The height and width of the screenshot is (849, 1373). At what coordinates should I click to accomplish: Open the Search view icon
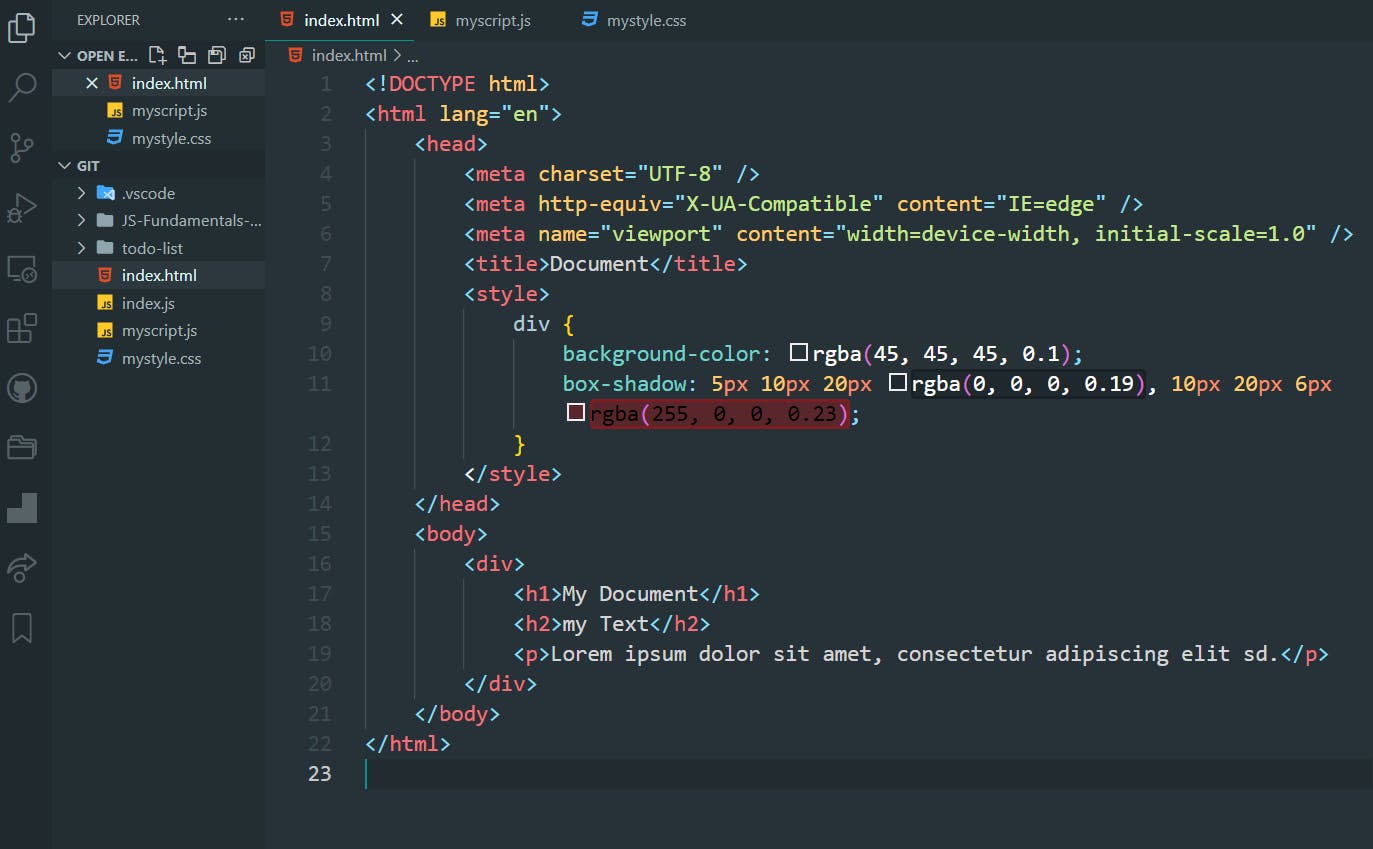pyautogui.click(x=22, y=88)
